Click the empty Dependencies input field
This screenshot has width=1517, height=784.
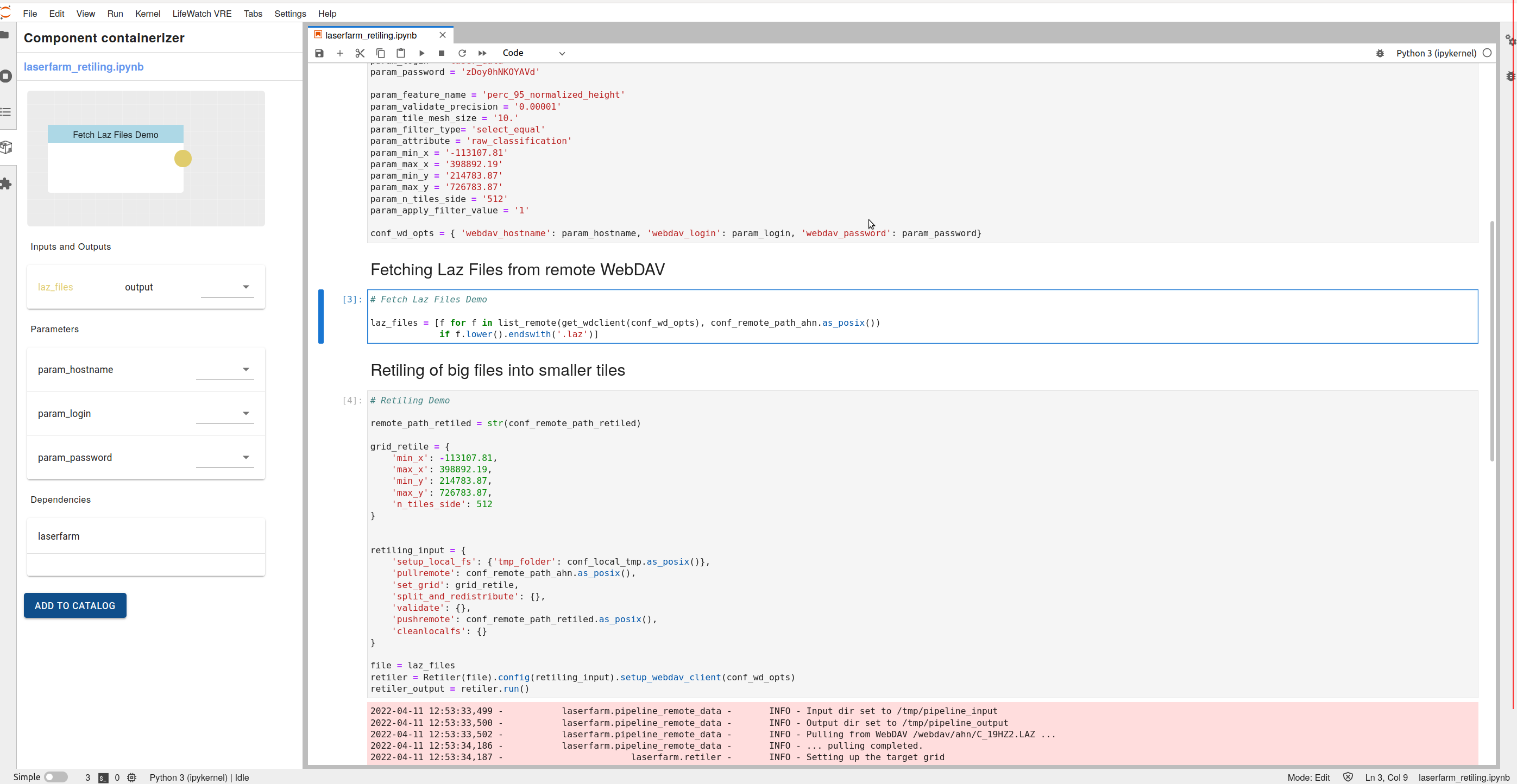146,564
